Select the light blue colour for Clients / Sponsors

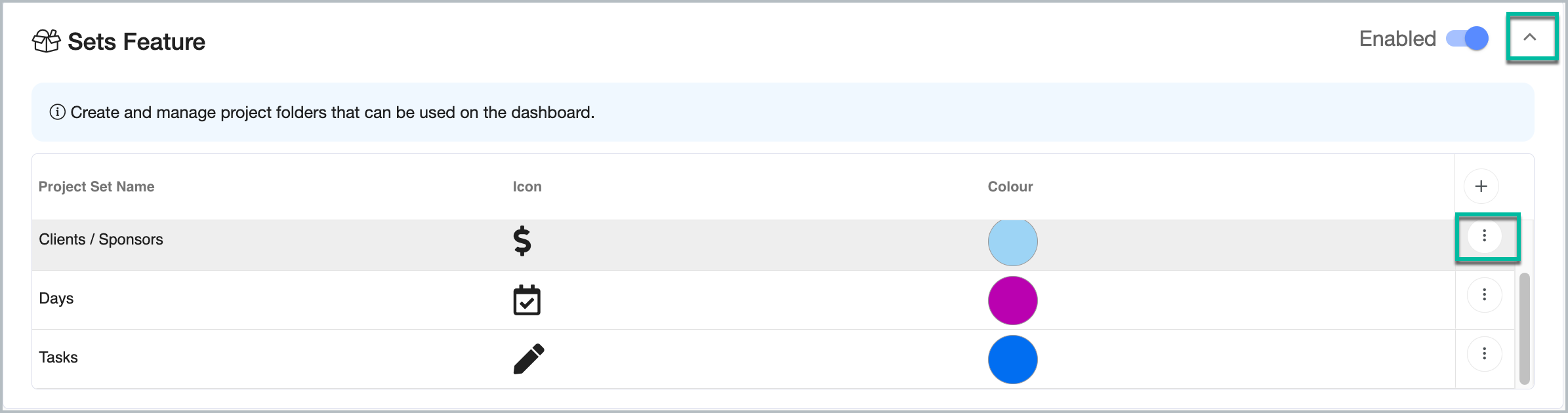pos(1013,241)
